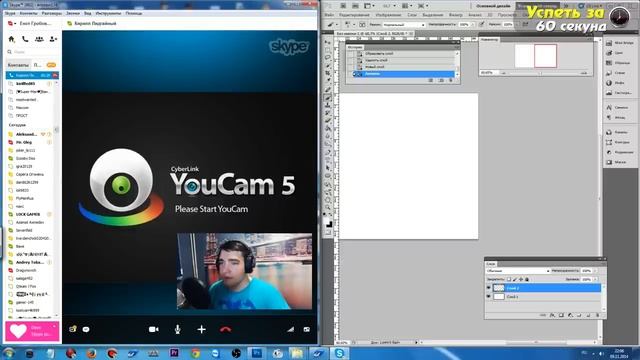Select the Move tool in Photoshop
Image resolution: width=640 pixels, height=360 pixels.
pyautogui.click(x=328, y=42)
